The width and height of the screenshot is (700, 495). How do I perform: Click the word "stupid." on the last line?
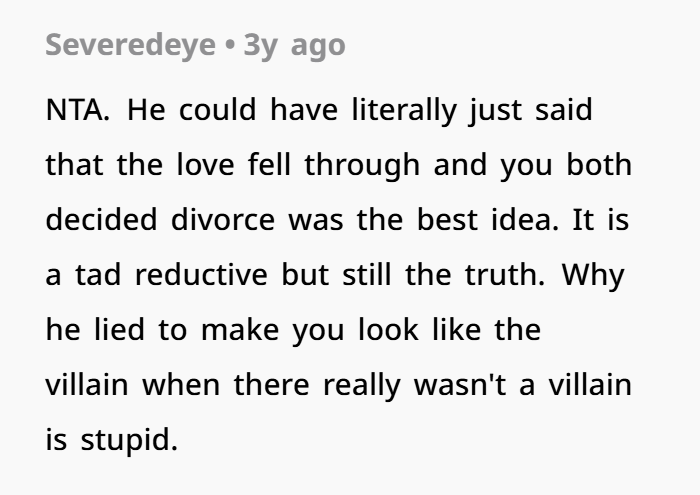pos(129,440)
